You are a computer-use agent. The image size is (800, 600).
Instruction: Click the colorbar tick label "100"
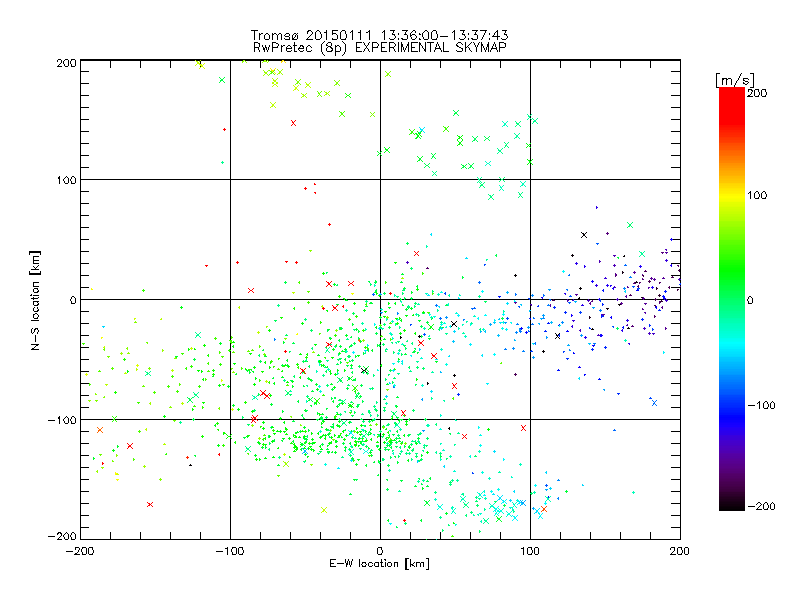pyautogui.click(x=757, y=195)
